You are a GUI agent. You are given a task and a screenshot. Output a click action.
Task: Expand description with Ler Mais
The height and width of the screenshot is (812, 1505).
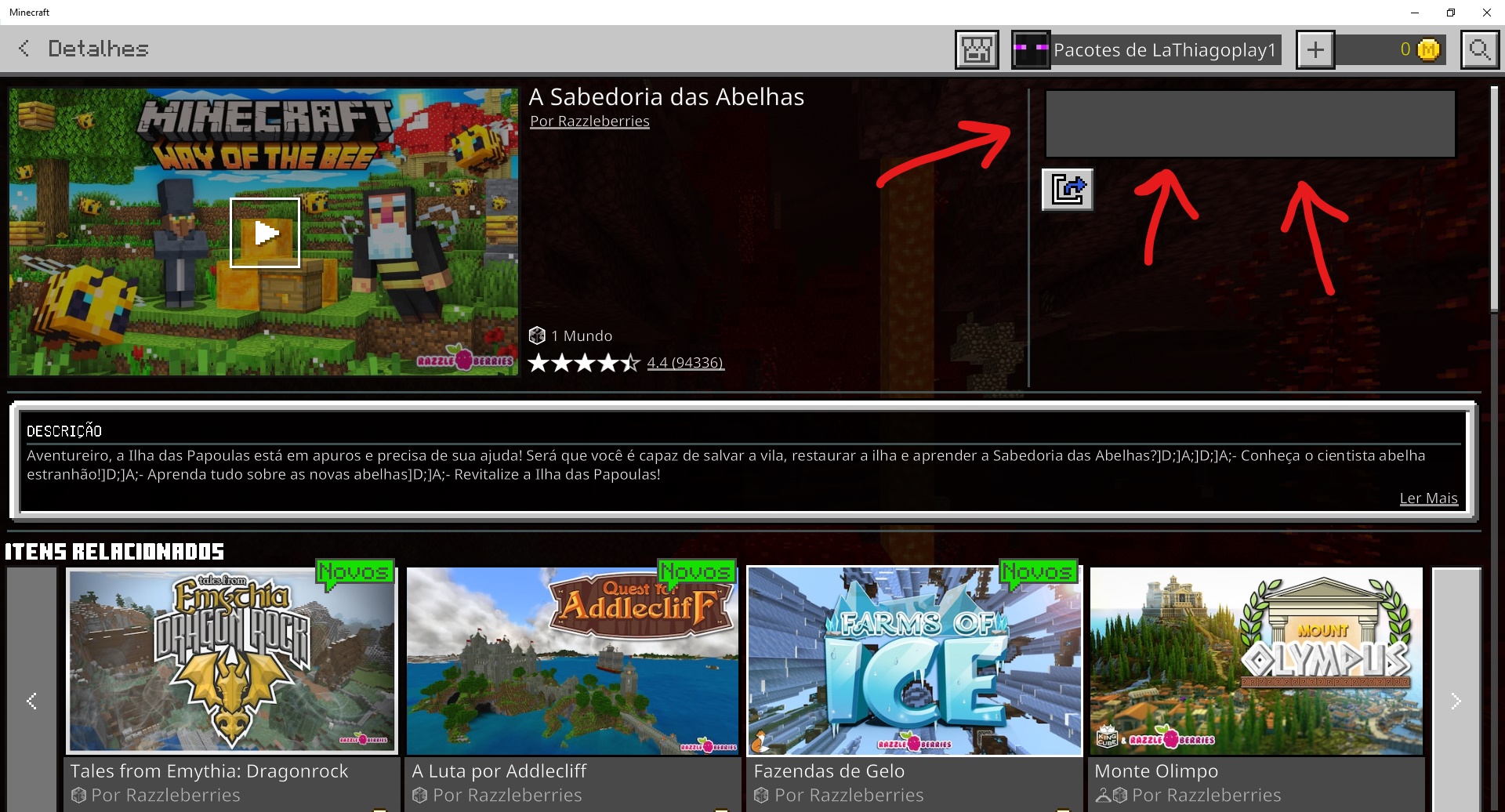point(1428,498)
